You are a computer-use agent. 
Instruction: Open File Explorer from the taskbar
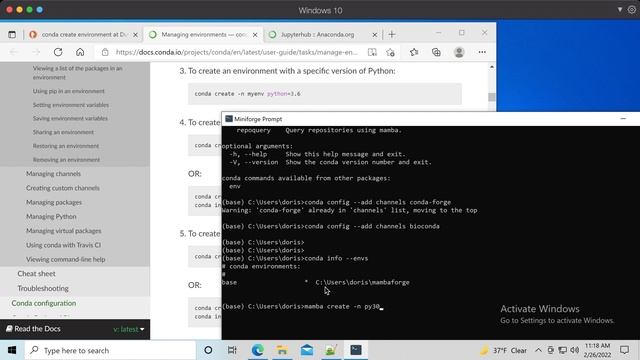[282, 350]
